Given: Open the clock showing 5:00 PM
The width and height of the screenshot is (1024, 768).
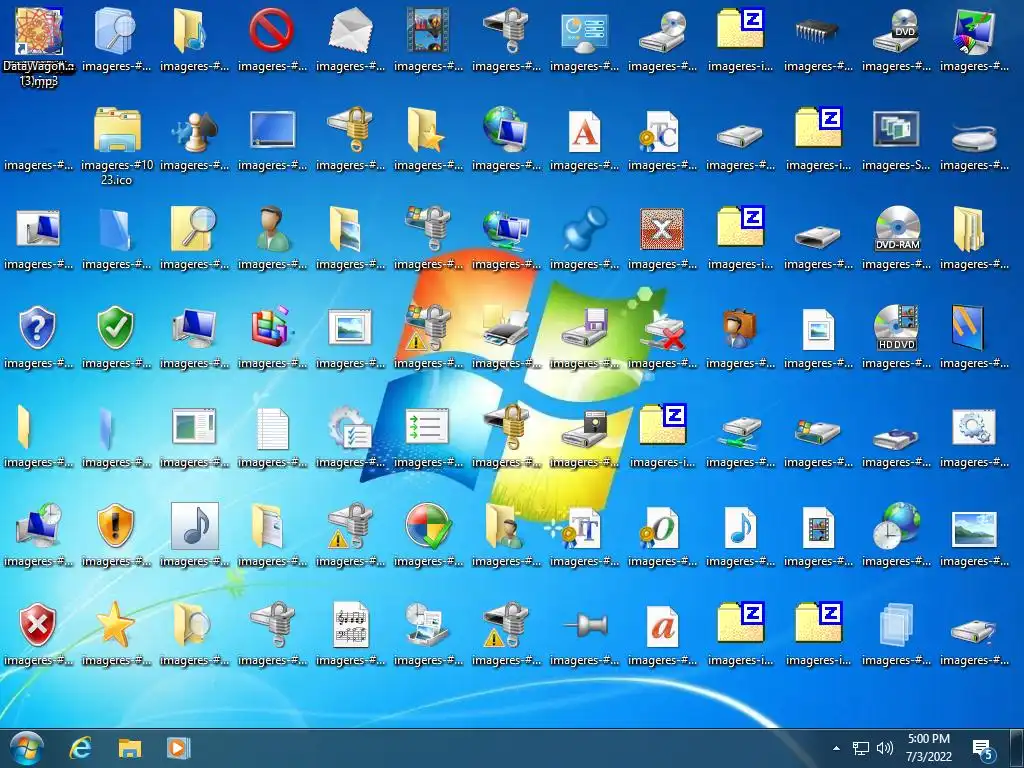Looking at the screenshot, I should (929, 748).
